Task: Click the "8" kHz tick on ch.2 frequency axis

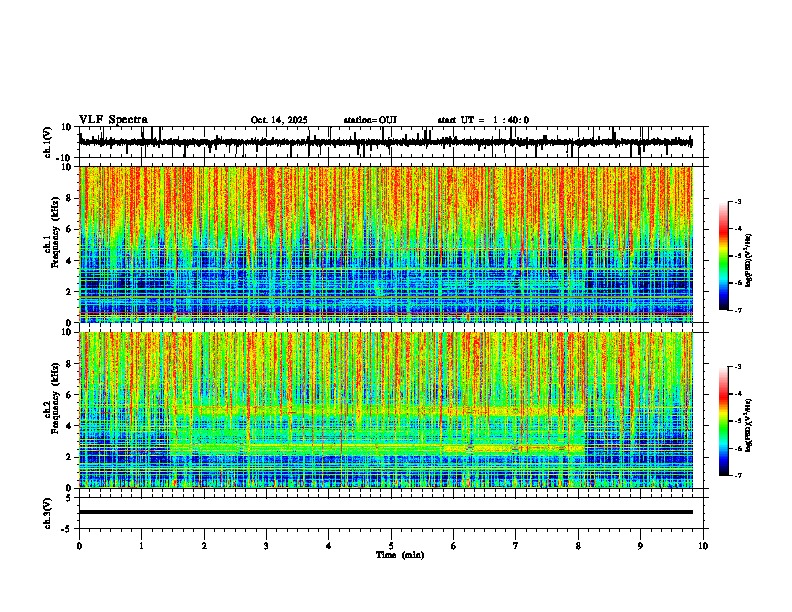Action: click(x=69, y=364)
